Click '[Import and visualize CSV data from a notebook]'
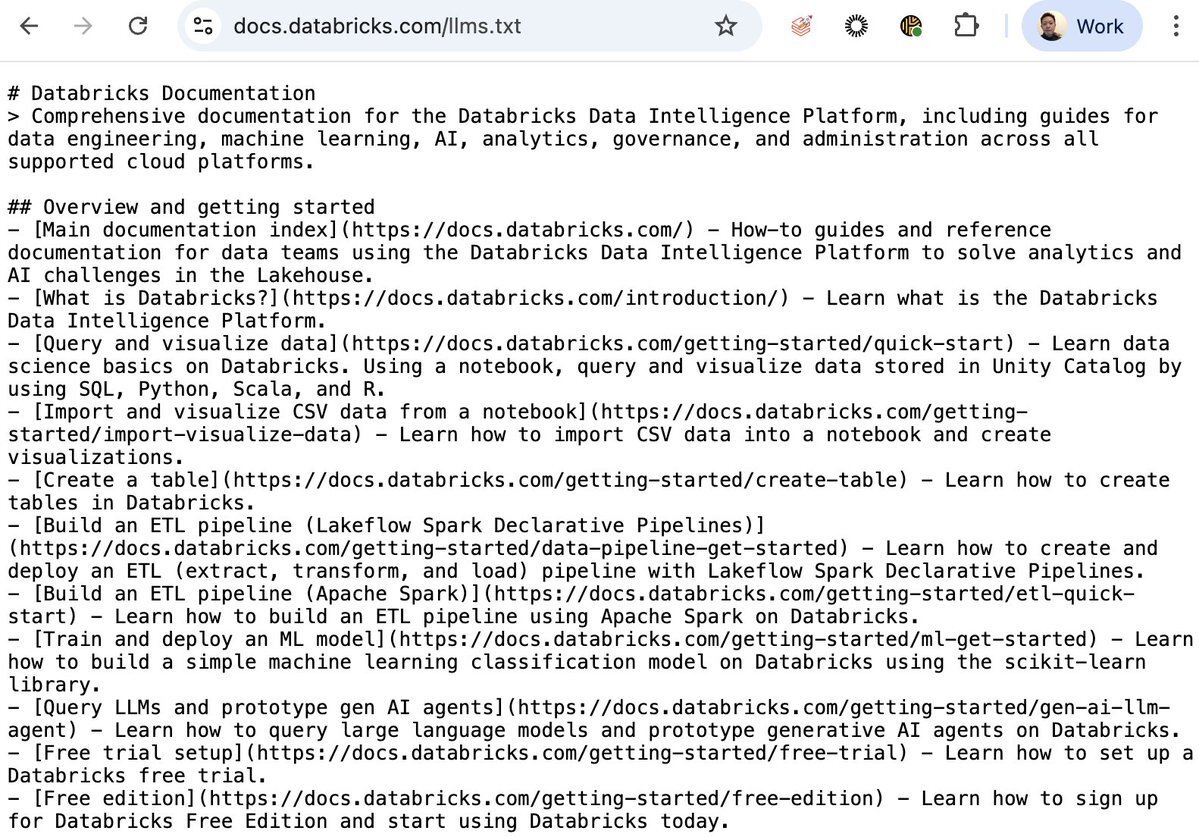Viewport: 1199px width, 837px height. pos(310,412)
